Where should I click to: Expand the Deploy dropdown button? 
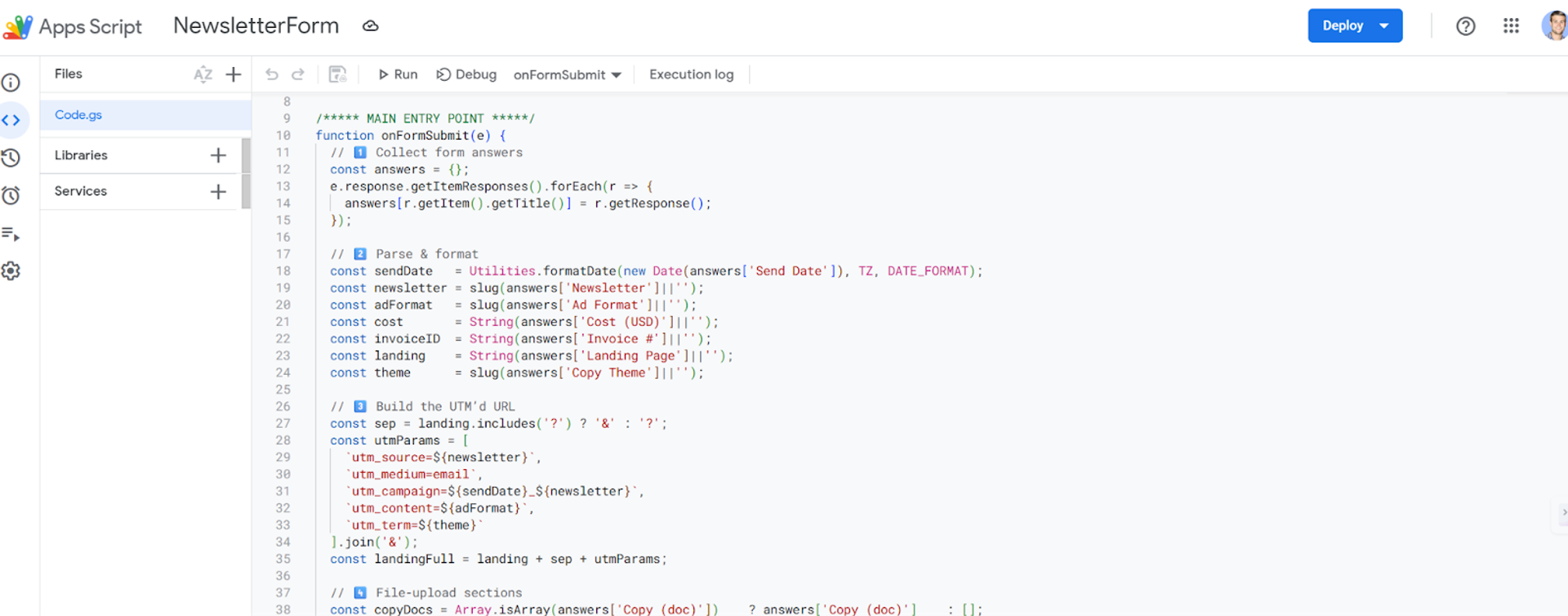(1384, 25)
